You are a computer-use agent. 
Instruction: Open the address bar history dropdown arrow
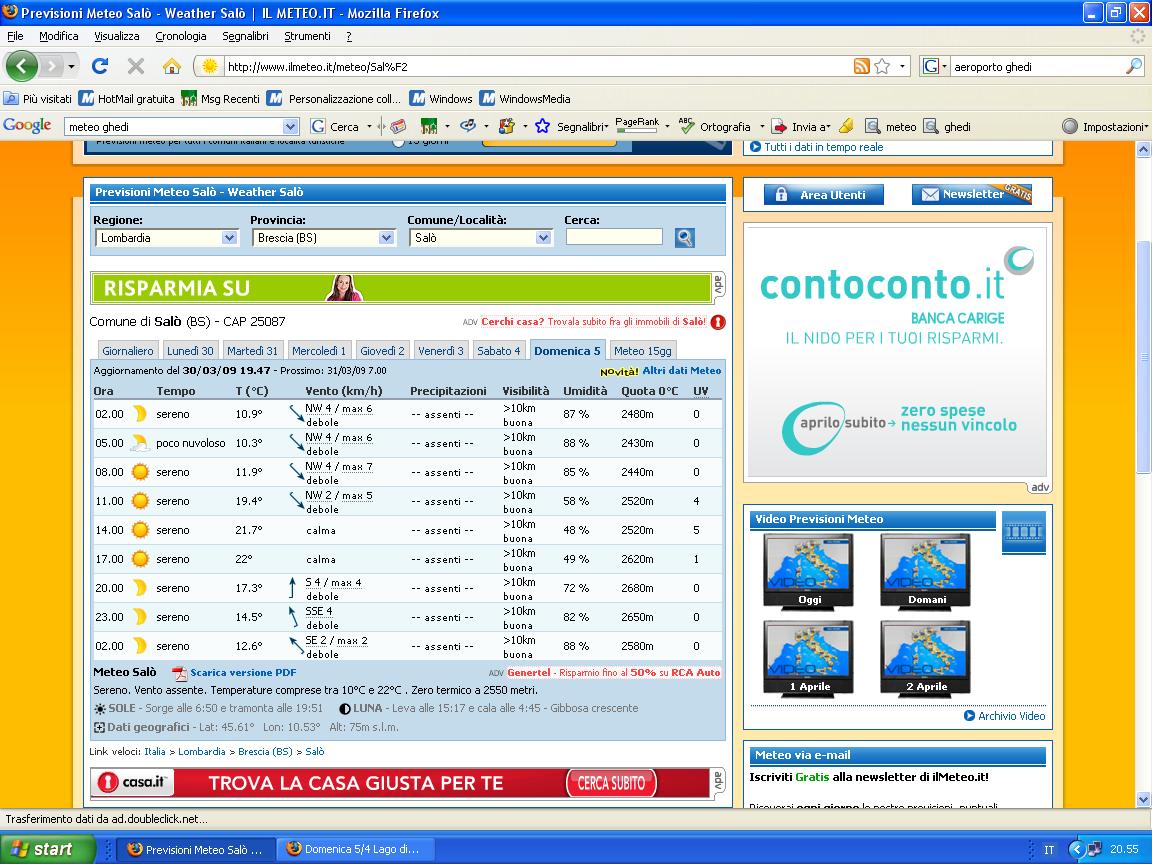click(903, 66)
